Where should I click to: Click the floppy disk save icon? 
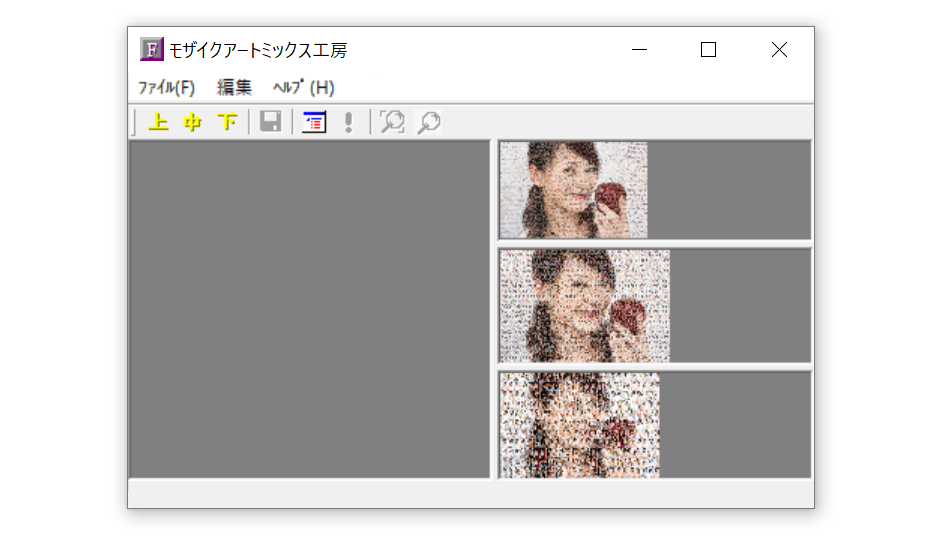pos(270,122)
